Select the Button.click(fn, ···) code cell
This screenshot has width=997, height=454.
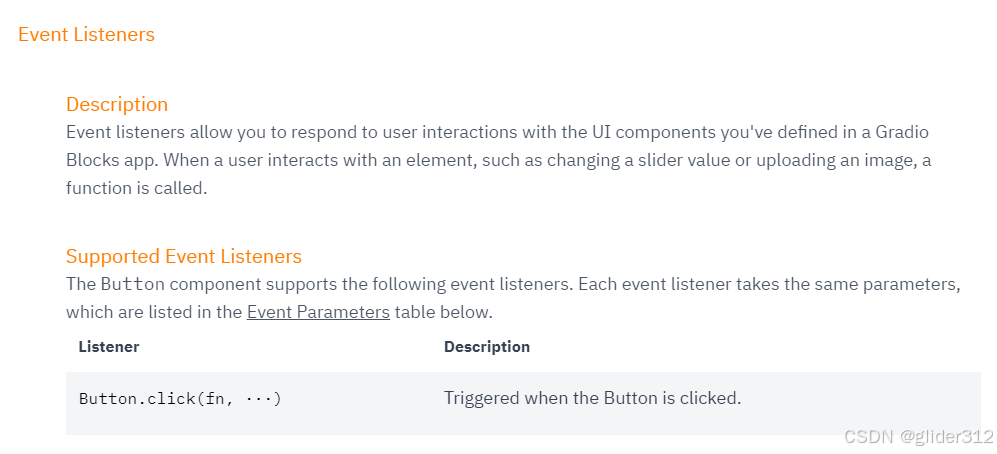[180, 399]
